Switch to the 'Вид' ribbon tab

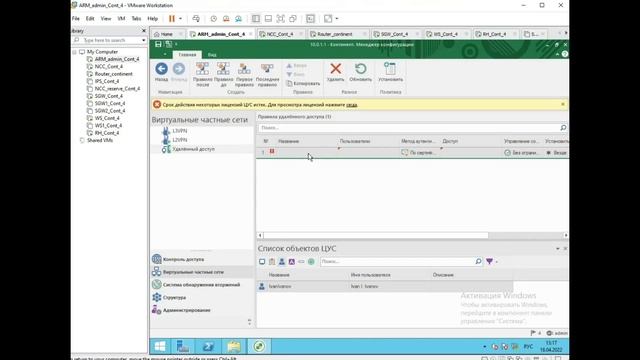[212, 54]
